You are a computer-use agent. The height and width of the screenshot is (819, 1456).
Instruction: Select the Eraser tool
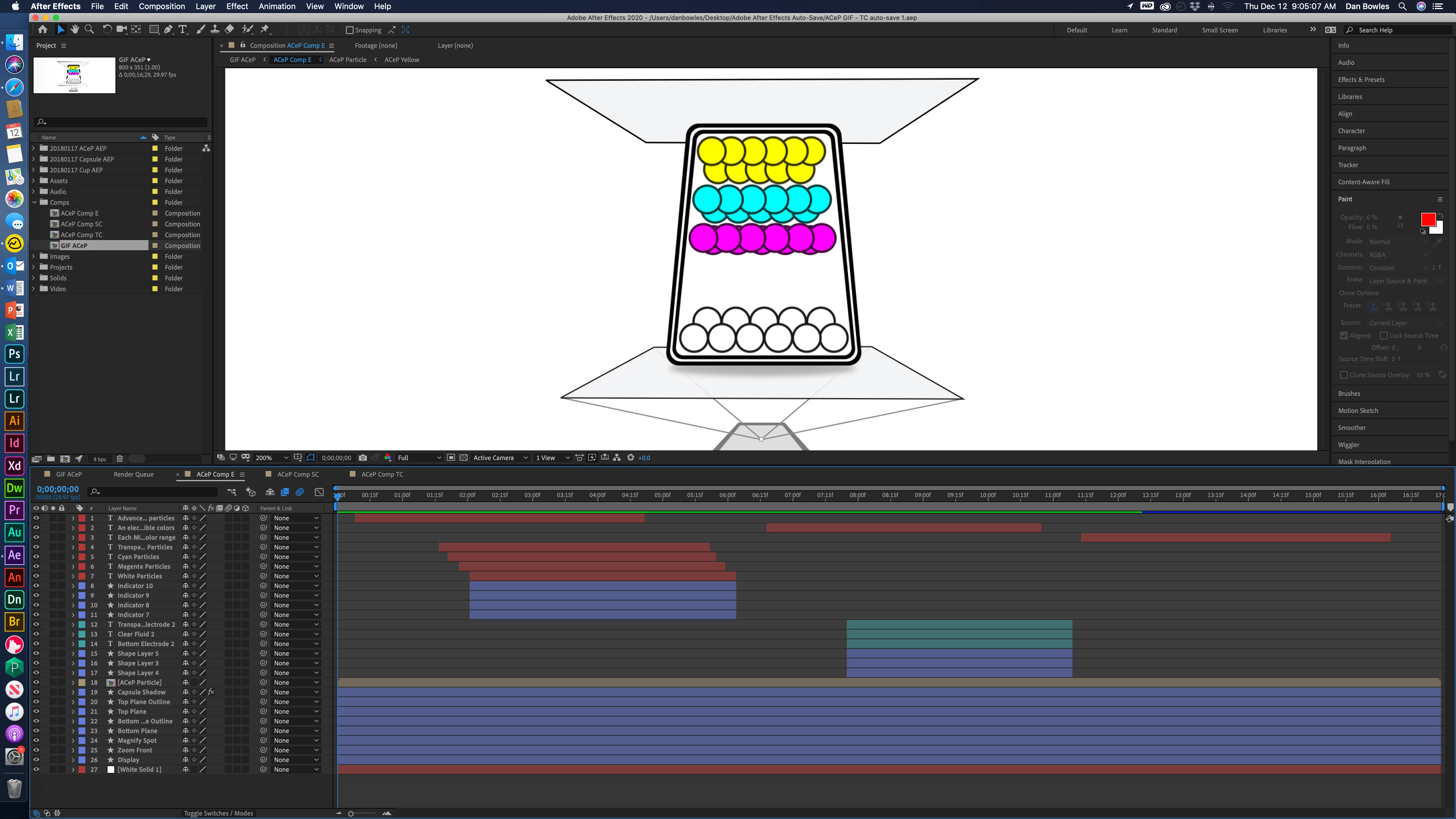(229, 29)
